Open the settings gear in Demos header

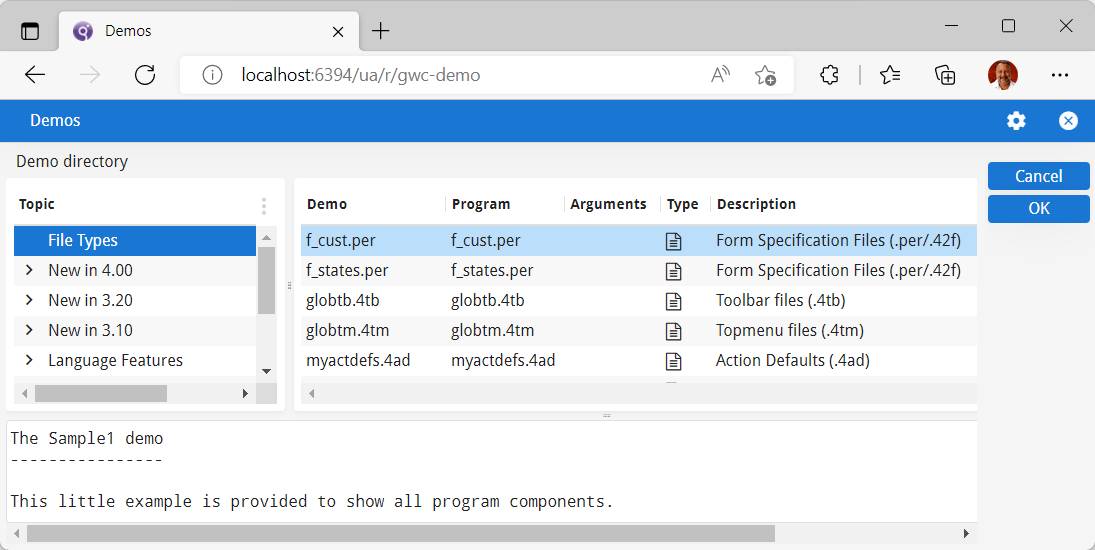coord(1016,121)
